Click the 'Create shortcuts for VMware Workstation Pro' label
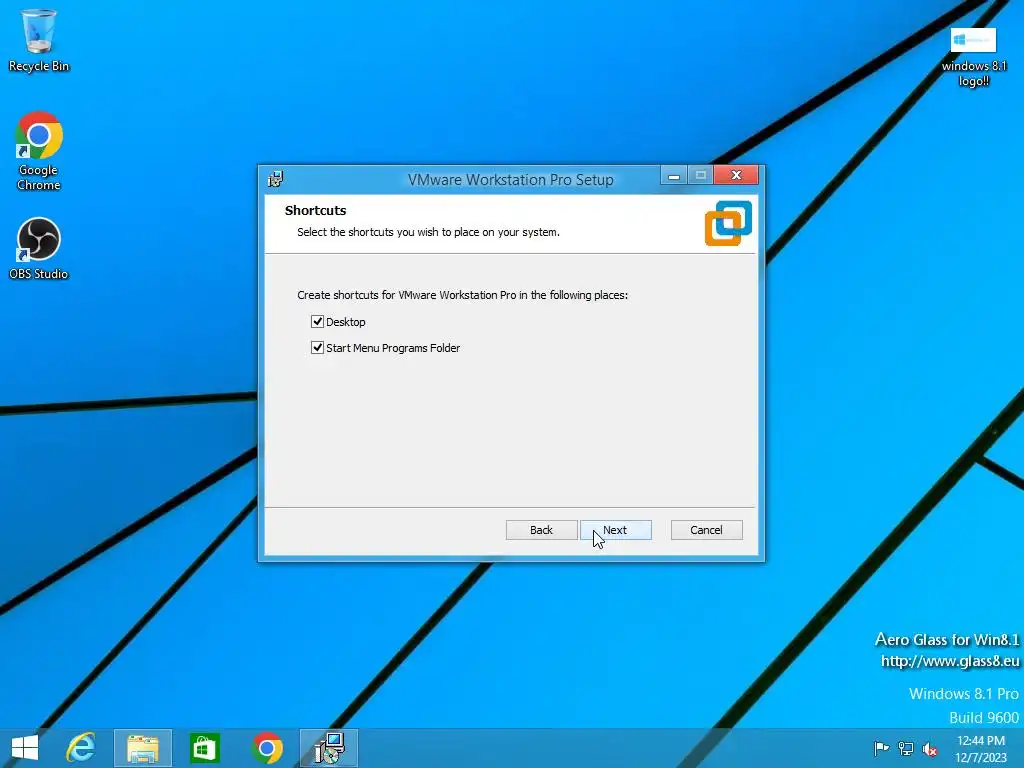The width and height of the screenshot is (1024, 768). click(x=462, y=295)
